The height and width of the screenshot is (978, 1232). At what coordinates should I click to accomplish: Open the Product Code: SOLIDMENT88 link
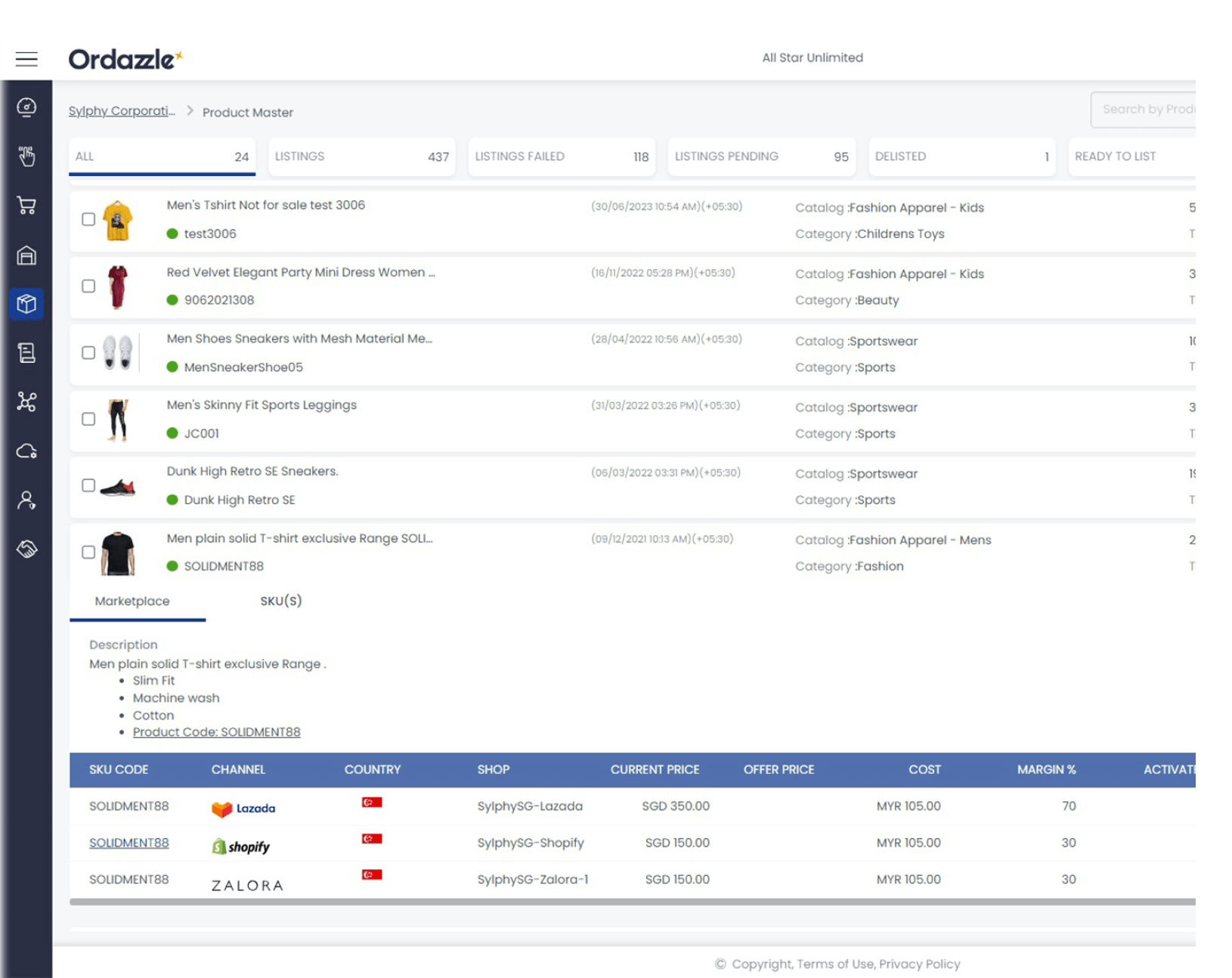(216, 732)
